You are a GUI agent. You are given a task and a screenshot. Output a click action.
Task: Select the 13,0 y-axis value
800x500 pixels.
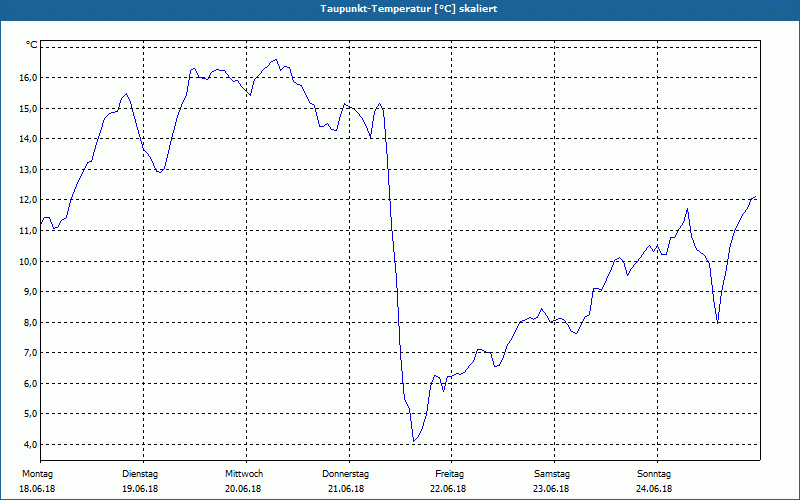coord(29,169)
